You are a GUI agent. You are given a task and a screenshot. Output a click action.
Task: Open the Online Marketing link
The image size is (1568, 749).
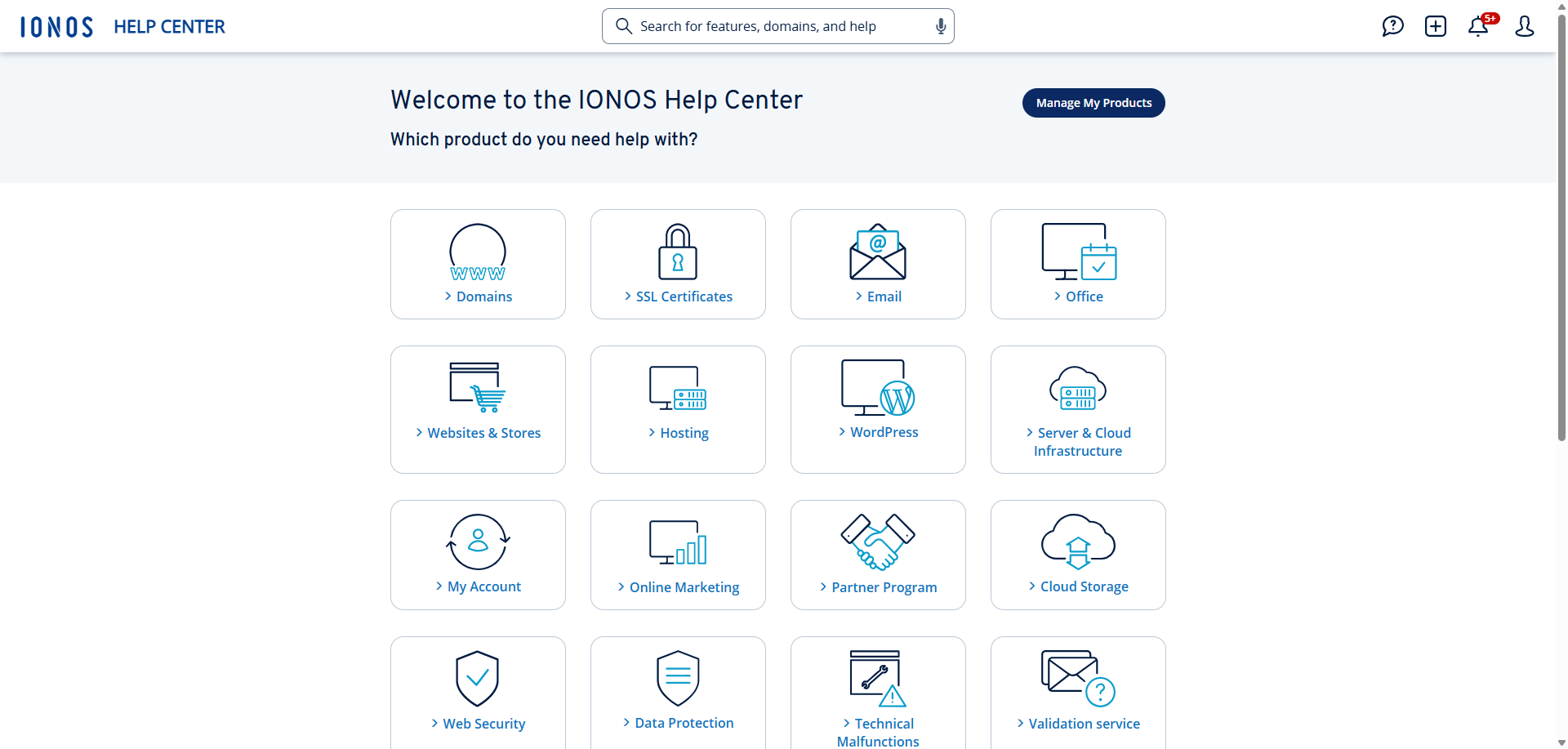[x=678, y=587]
